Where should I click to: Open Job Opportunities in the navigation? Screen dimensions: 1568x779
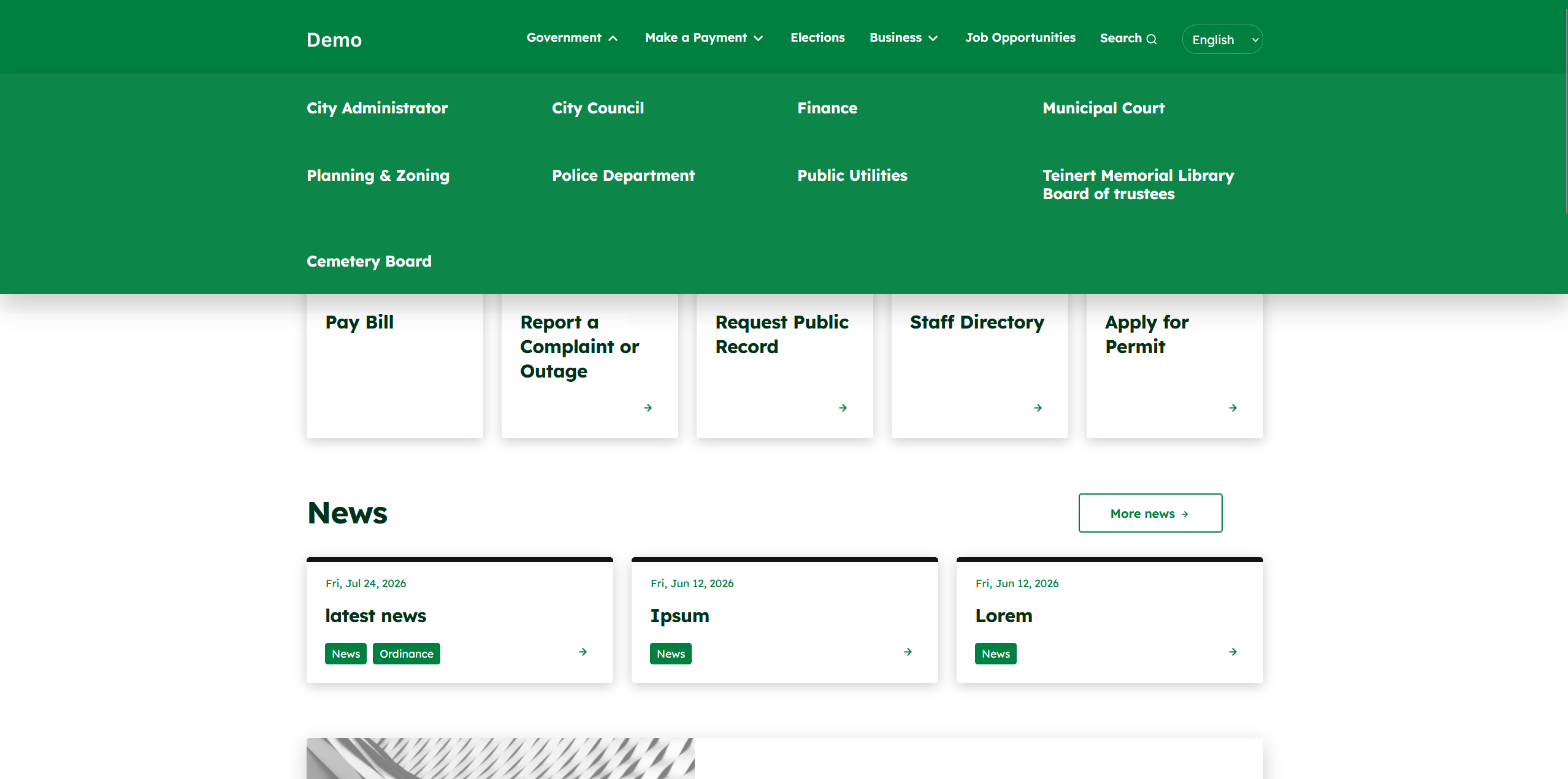click(1020, 37)
